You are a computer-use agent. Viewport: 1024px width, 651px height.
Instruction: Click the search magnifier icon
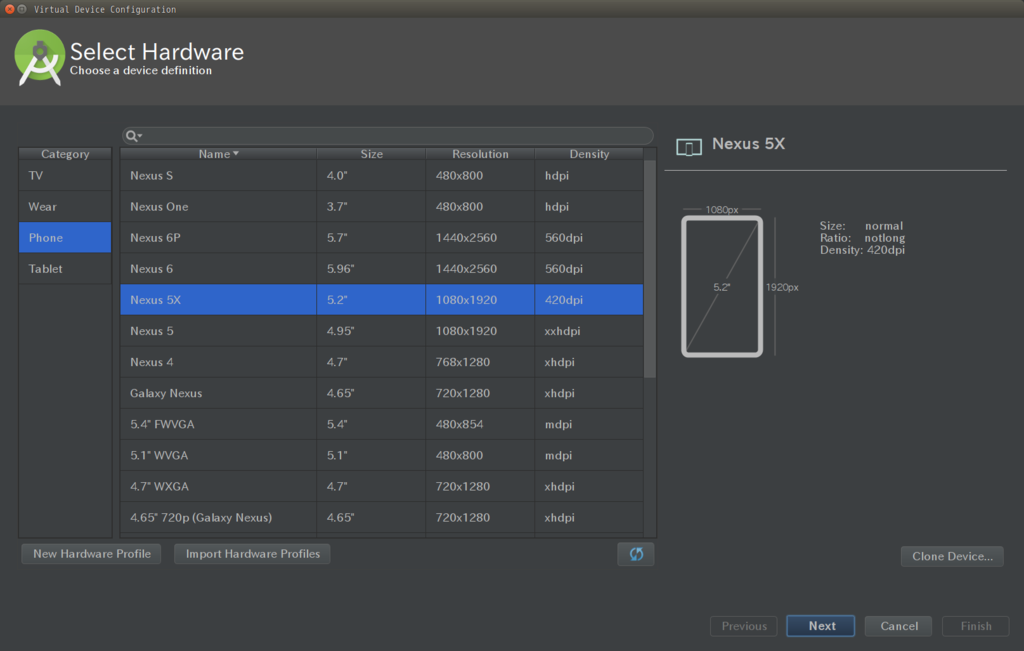[133, 136]
